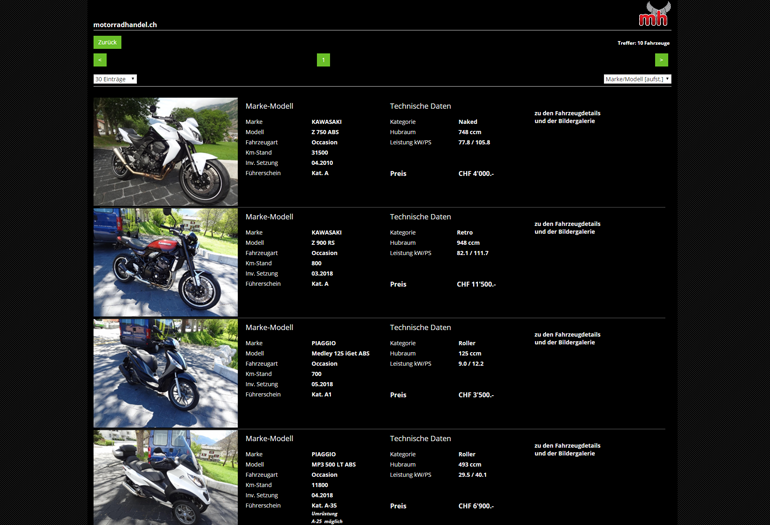Open Kawasaki Z 750 ABS photo

165,152
